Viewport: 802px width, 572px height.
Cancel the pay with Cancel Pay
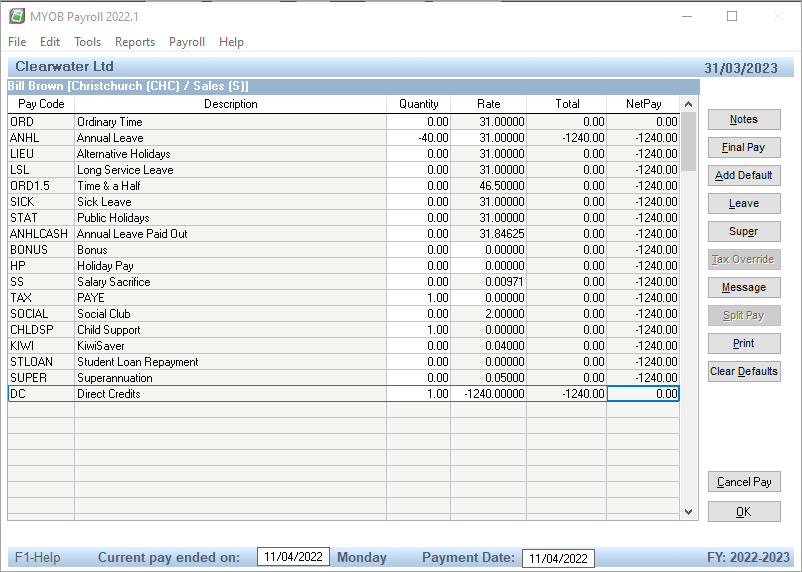point(743,482)
